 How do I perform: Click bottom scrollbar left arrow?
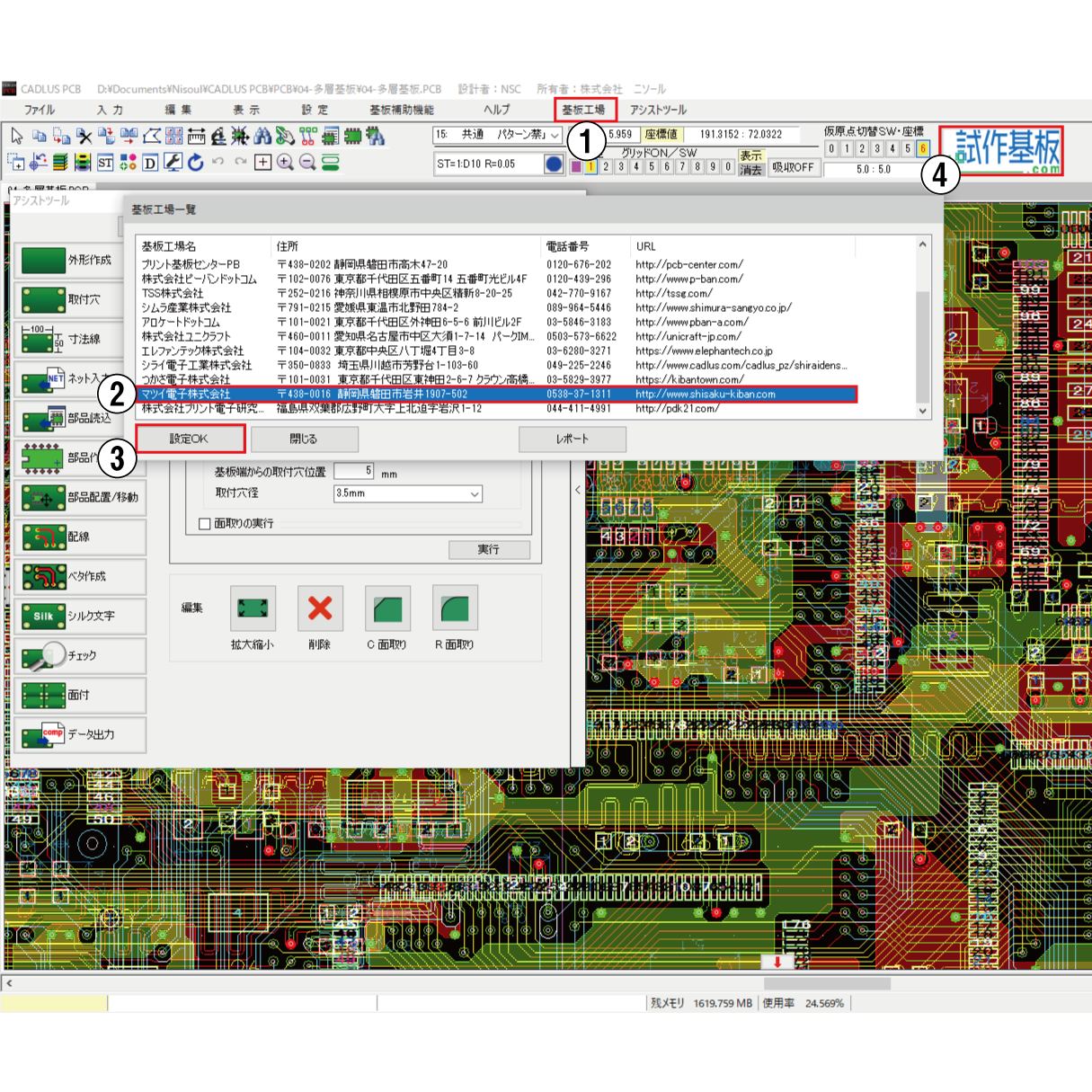point(9,983)
